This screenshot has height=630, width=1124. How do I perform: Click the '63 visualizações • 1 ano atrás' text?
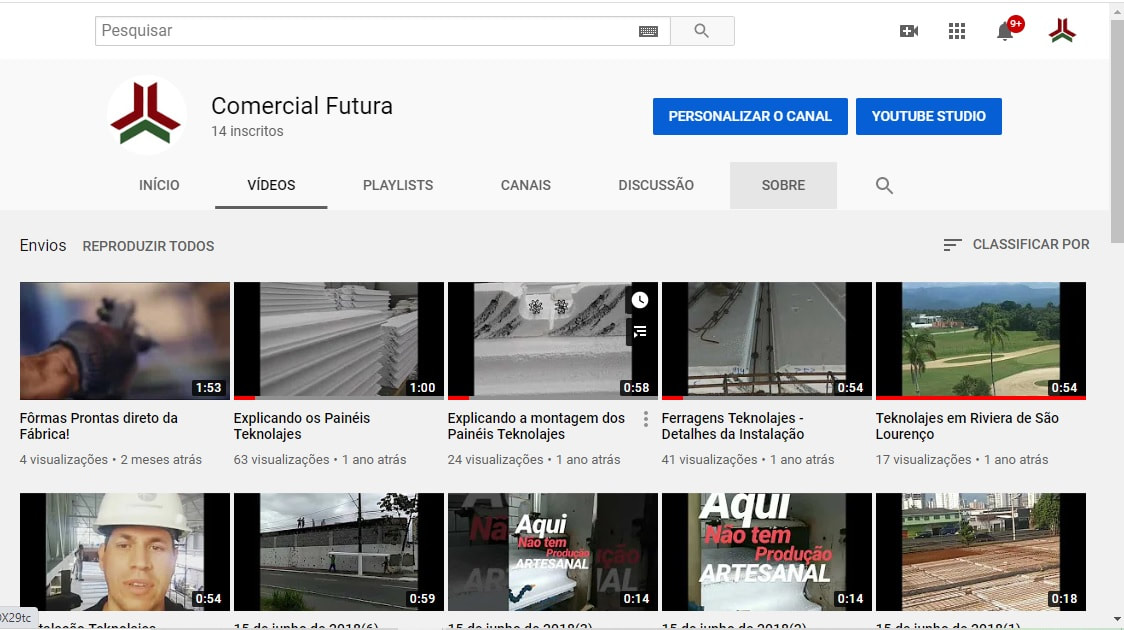320,459
